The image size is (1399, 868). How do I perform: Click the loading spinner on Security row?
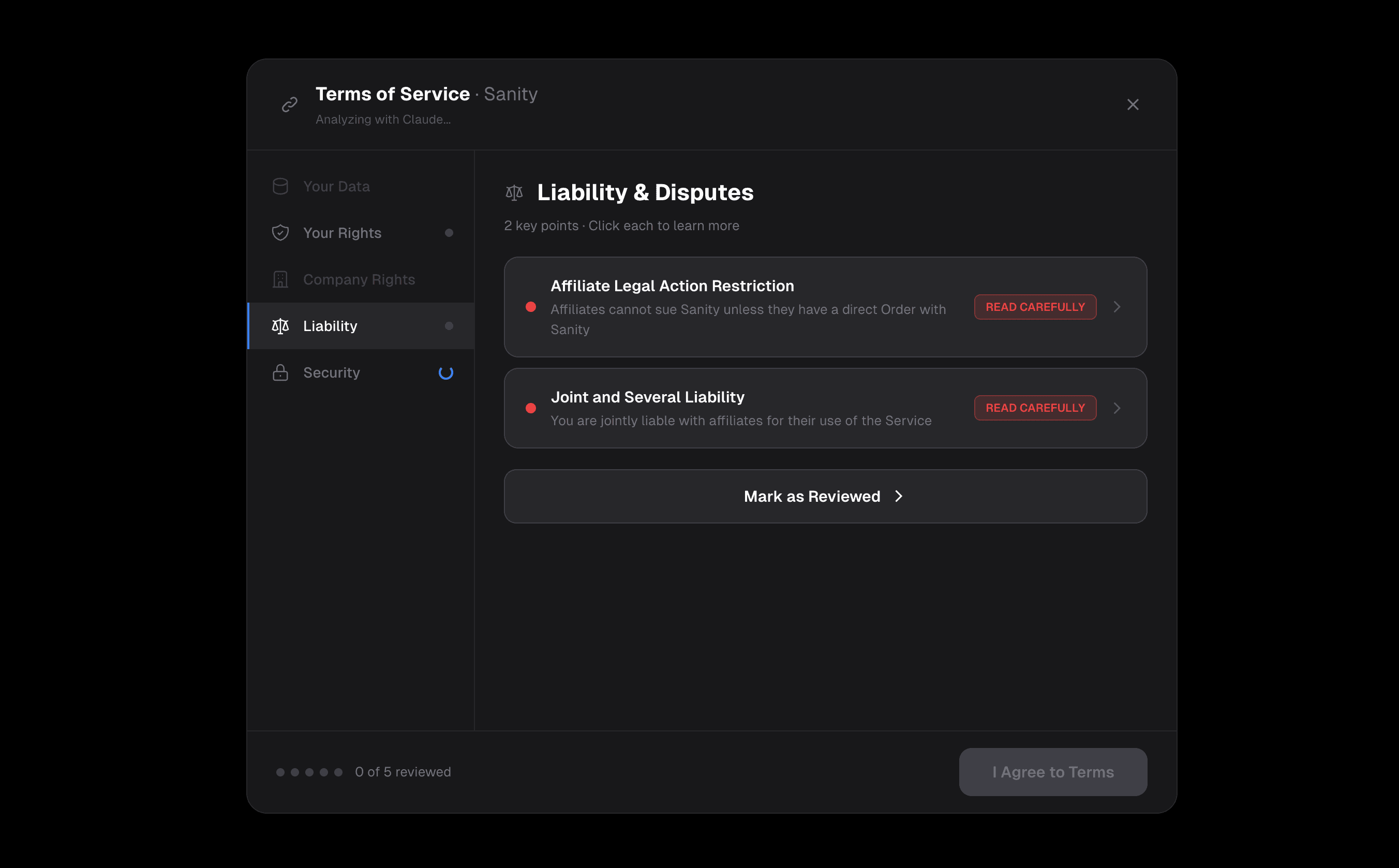446,372
